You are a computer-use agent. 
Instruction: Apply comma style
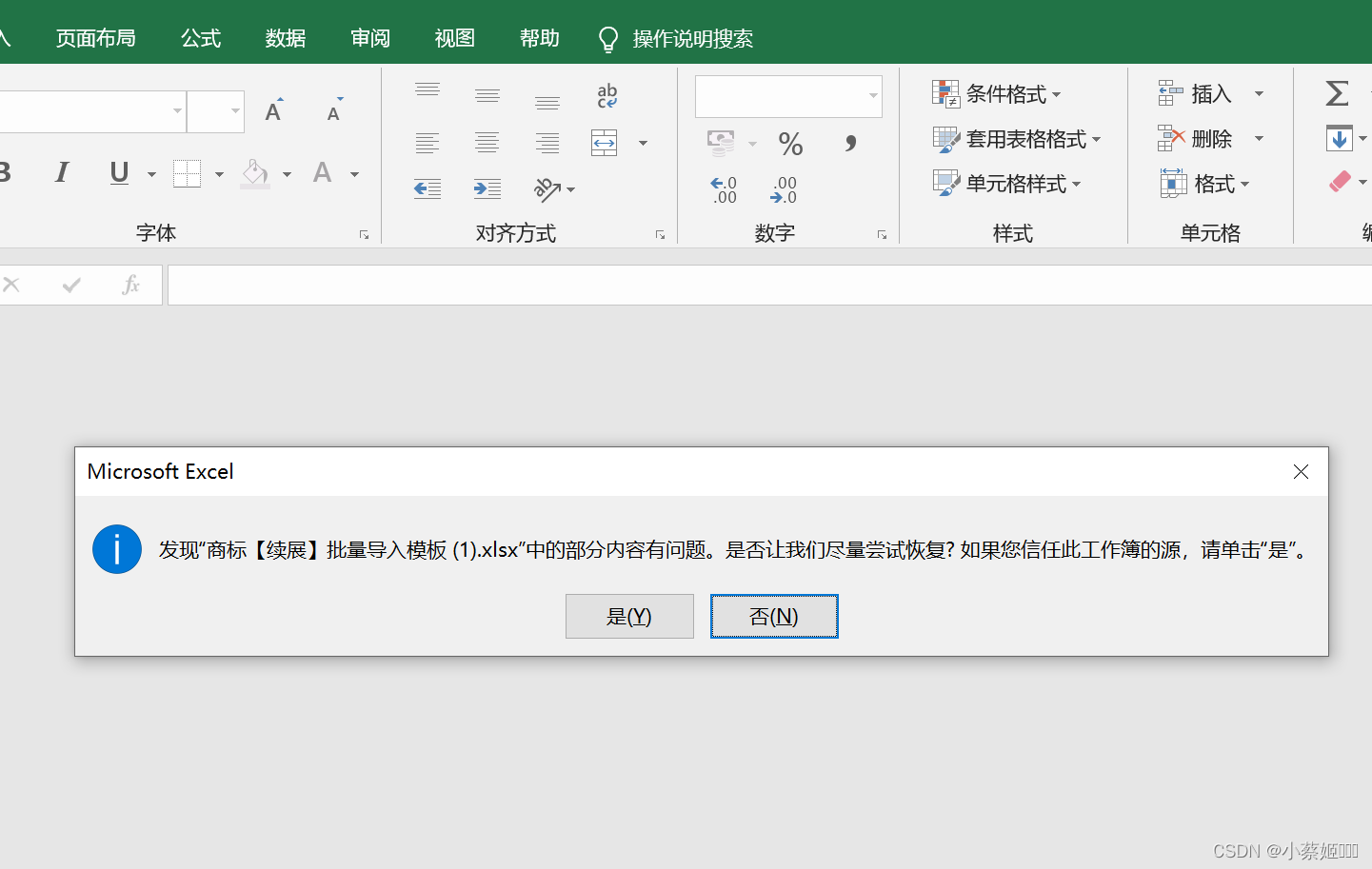click(850, 144)
